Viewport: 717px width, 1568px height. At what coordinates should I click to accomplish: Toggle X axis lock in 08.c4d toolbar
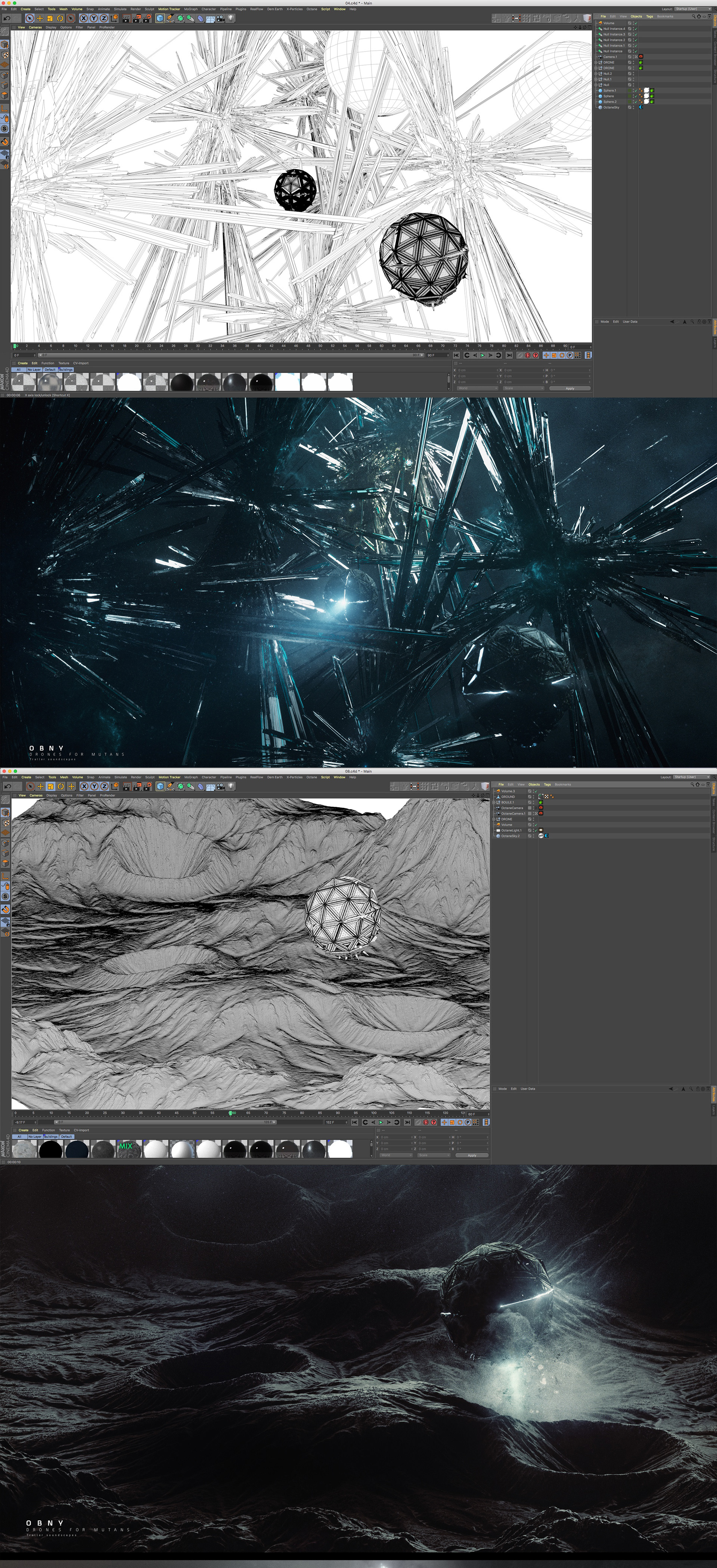[x=84, y=787]
